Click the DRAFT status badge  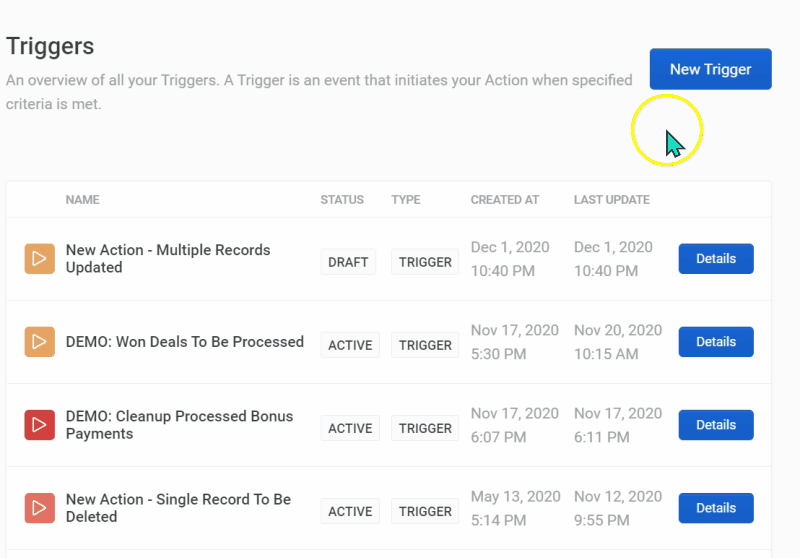point(348,262)
